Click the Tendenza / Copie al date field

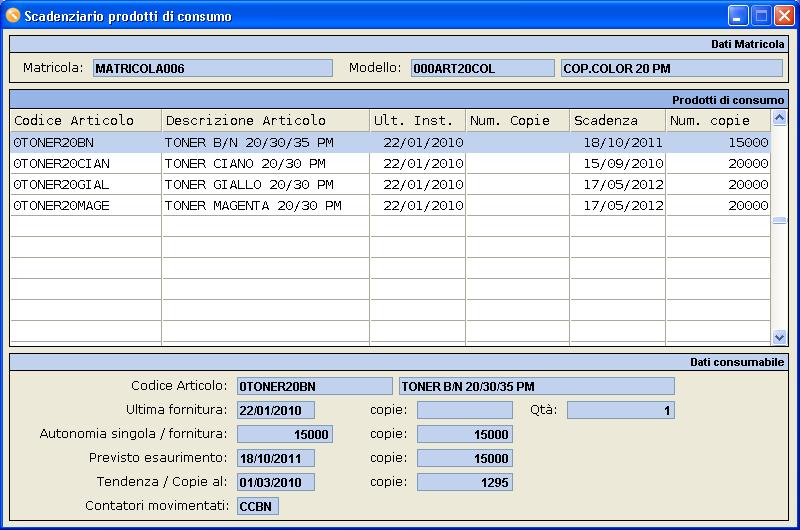point(276,482)
